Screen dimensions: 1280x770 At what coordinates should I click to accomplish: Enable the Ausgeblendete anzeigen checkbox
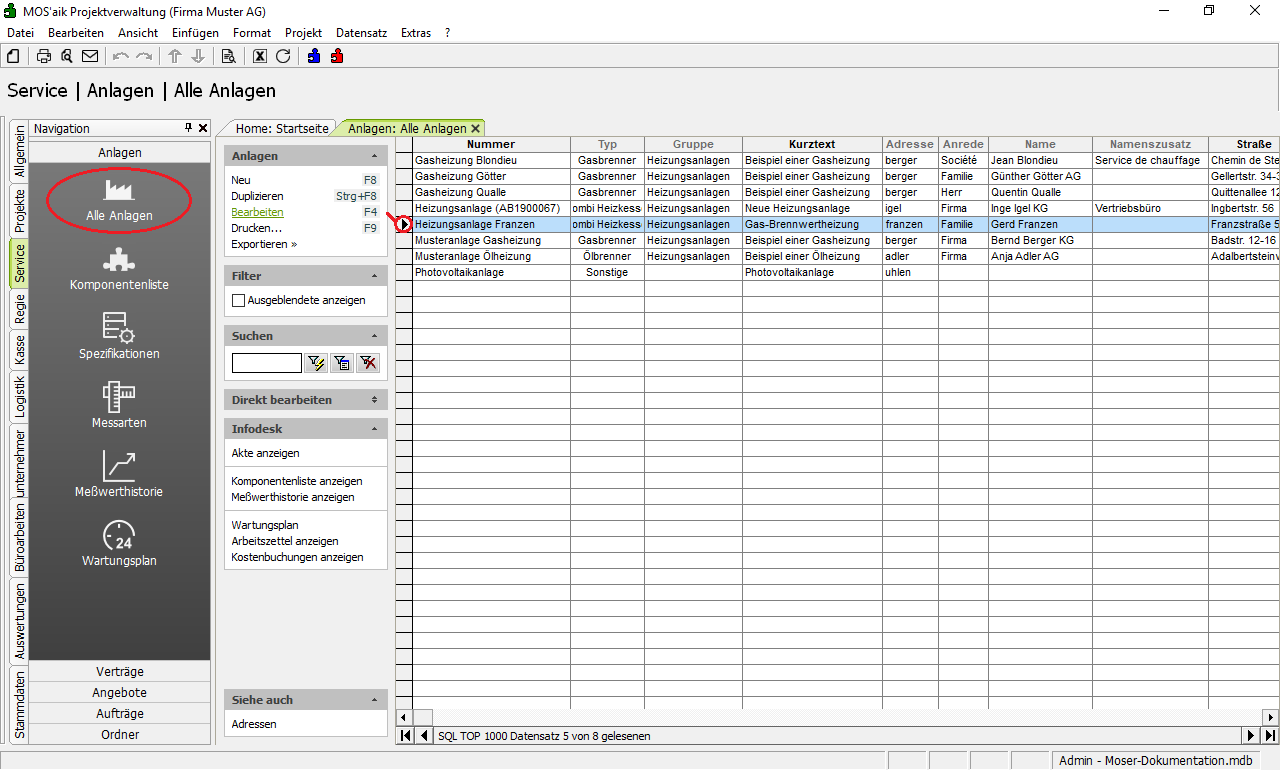(239, 300)
